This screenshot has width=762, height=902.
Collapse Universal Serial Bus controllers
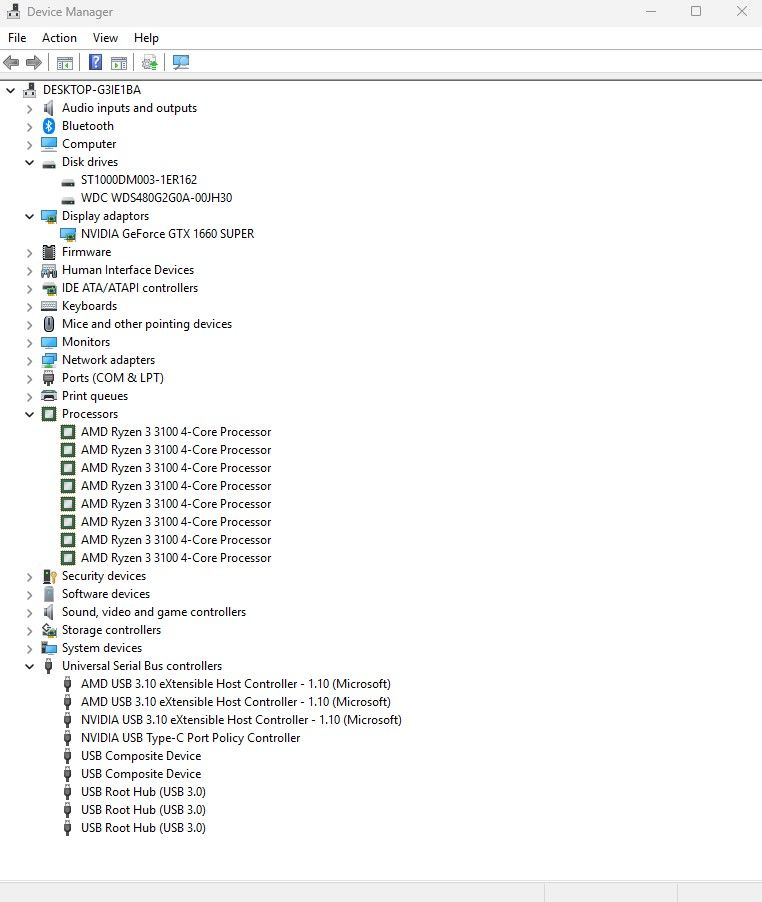[29, 666]
